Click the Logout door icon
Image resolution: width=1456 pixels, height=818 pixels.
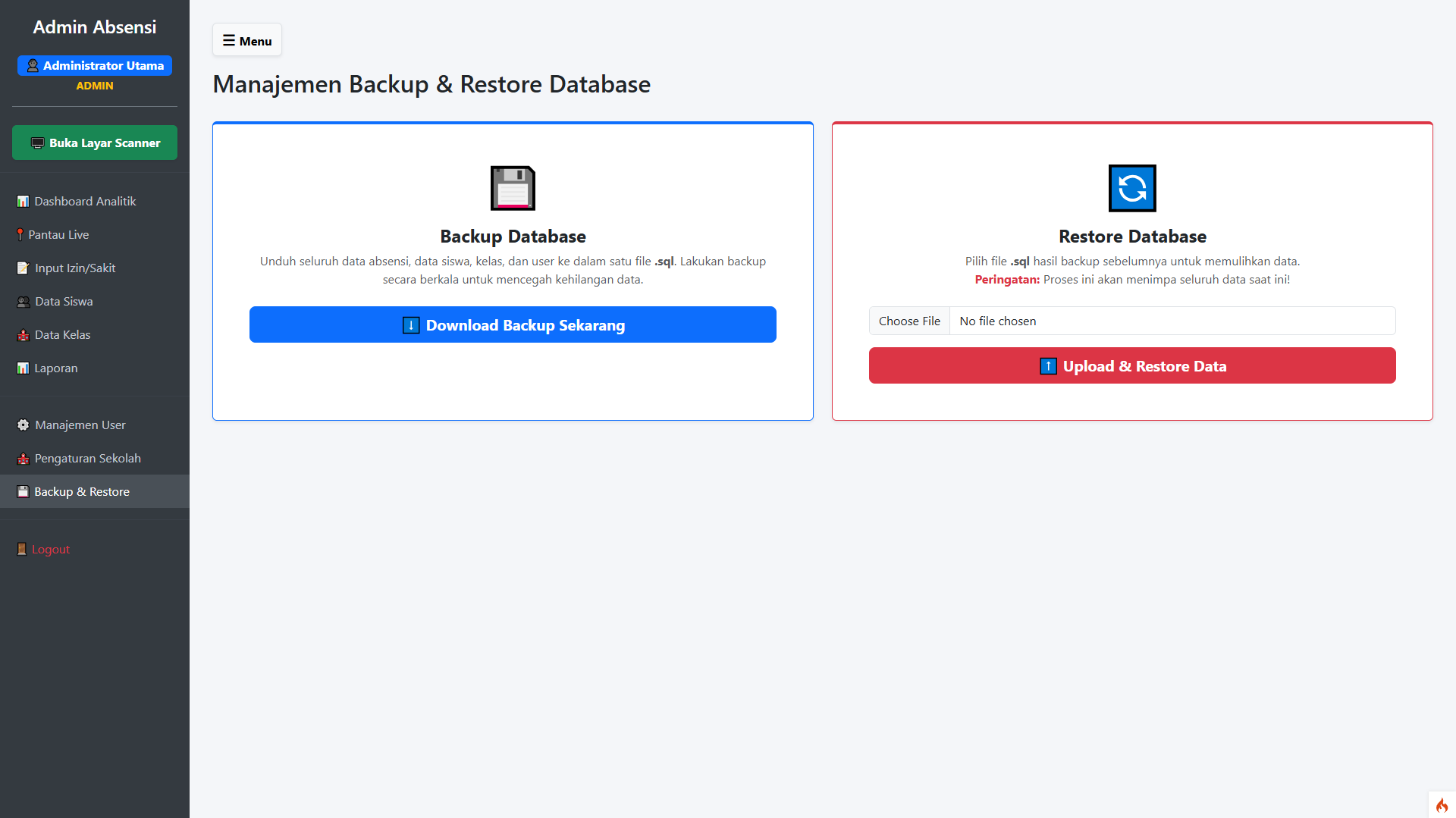[22, 550]
